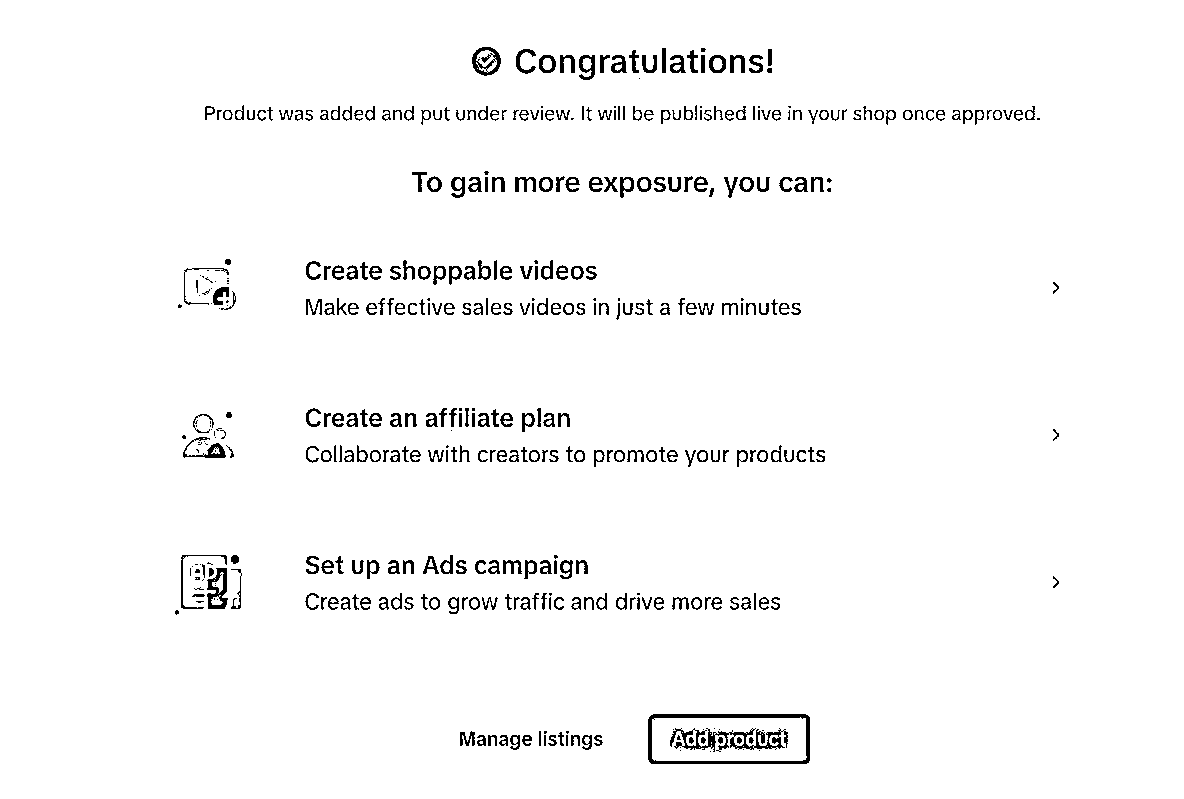
Task: Open Manage listings
Action: click(x=531, y=739)
